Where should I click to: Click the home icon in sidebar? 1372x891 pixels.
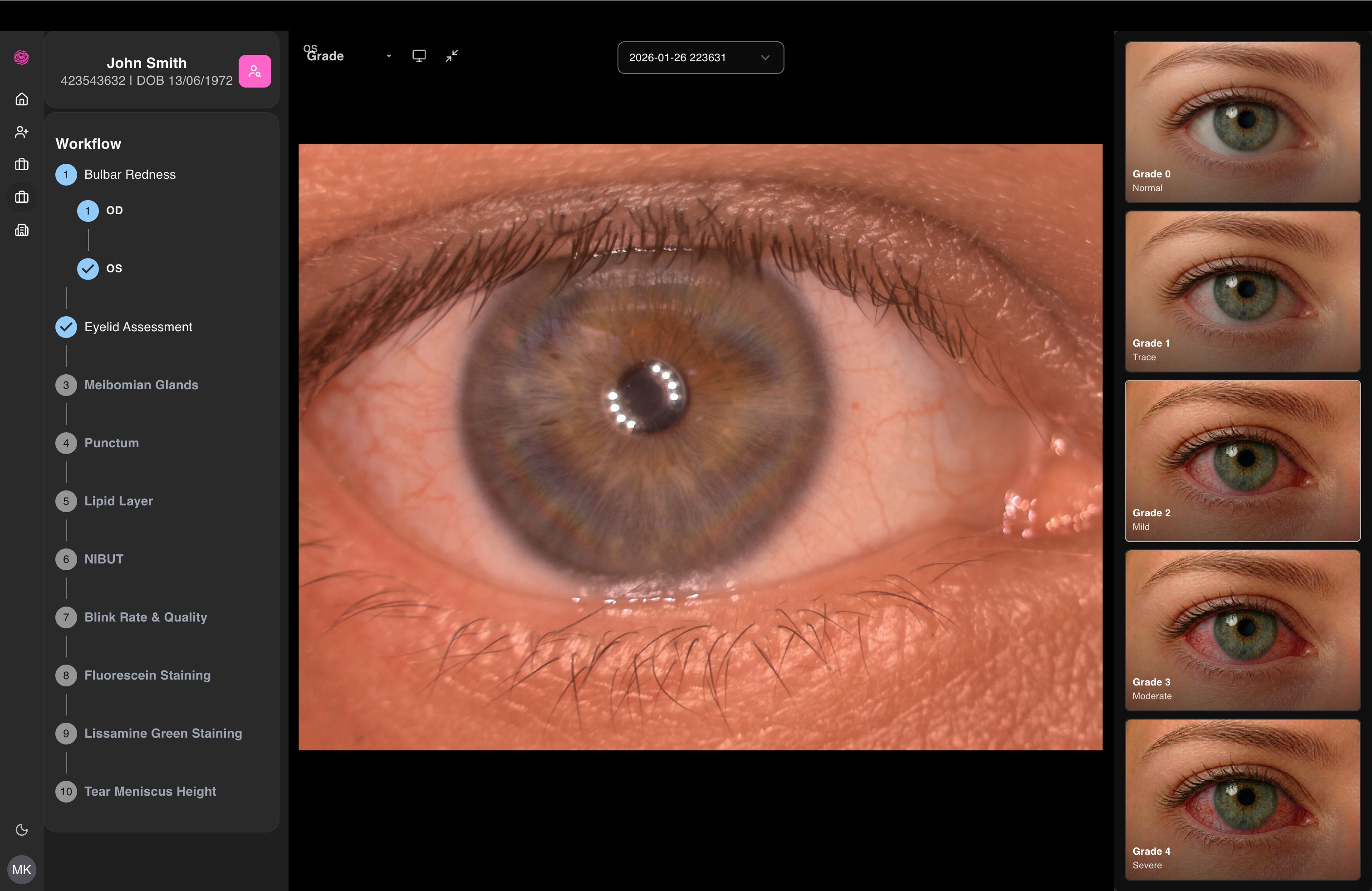coord(22,99)
